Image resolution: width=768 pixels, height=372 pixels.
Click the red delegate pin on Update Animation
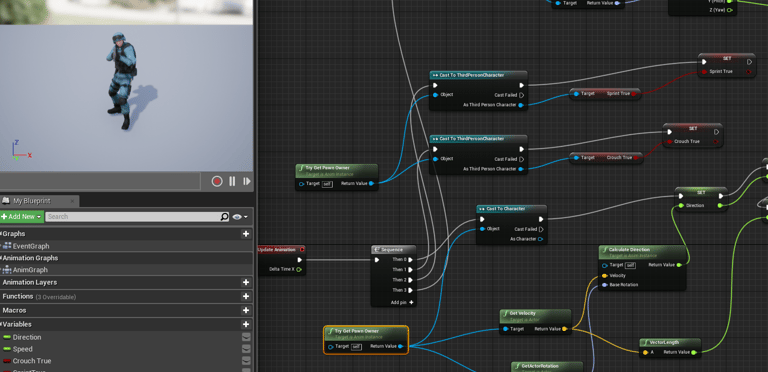(302, 250)
